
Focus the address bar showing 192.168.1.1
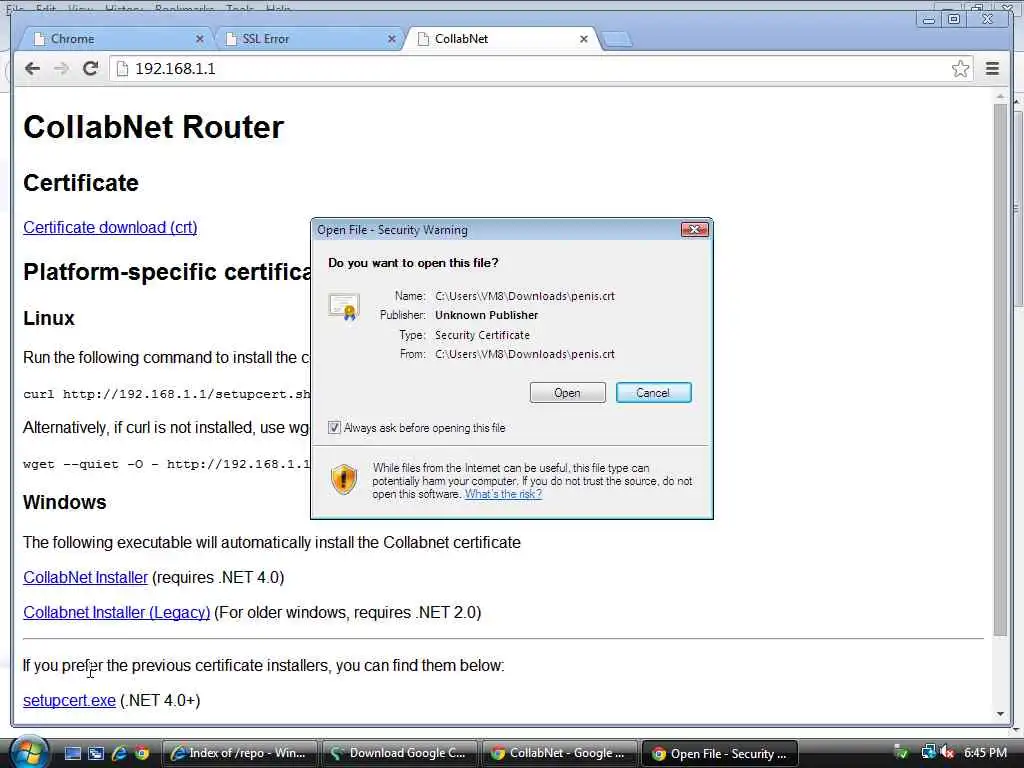pos(529,69)
